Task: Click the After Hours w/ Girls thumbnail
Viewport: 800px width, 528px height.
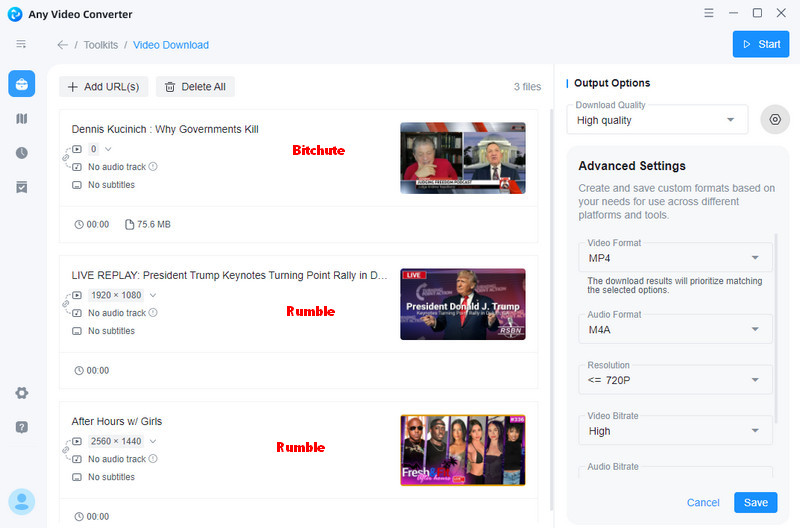Action: click(463, 450)
